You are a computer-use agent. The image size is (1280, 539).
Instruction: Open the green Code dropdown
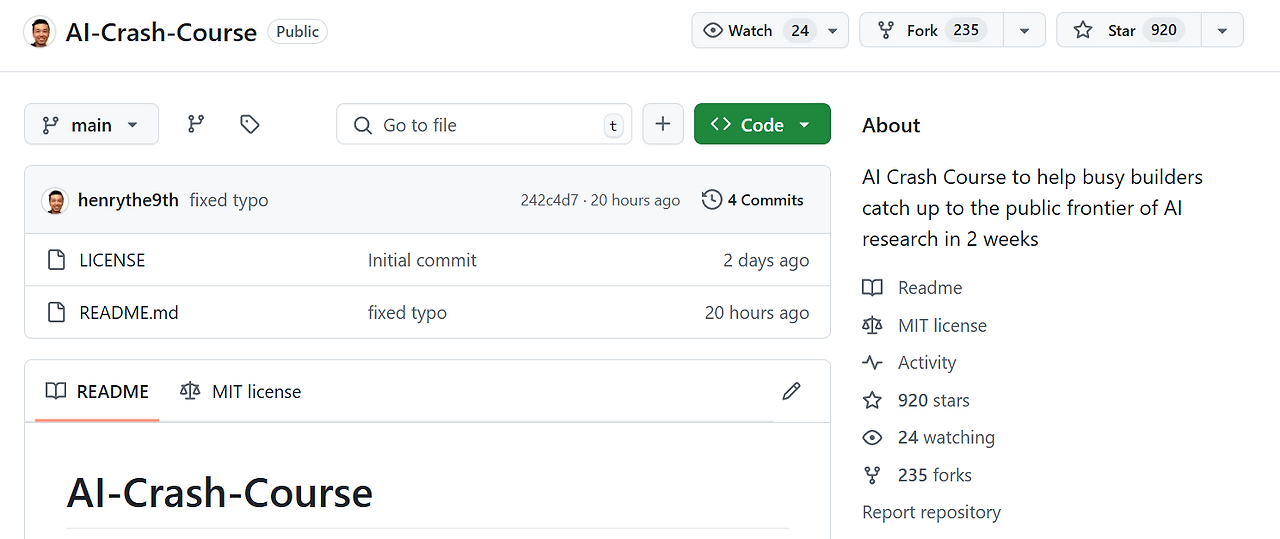click(762, 125)
